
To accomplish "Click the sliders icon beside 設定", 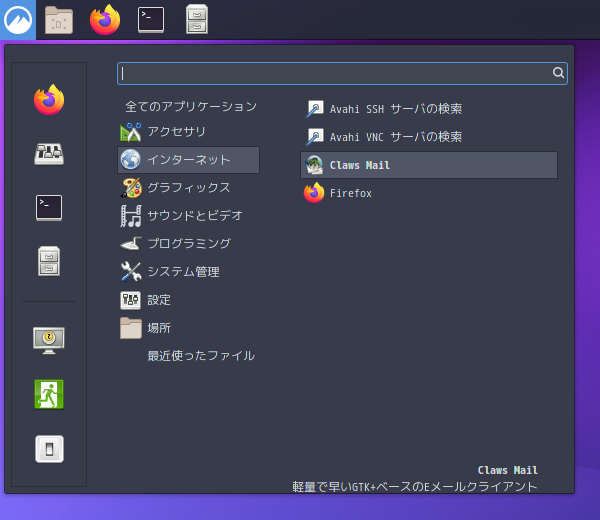I will point(130,300).
